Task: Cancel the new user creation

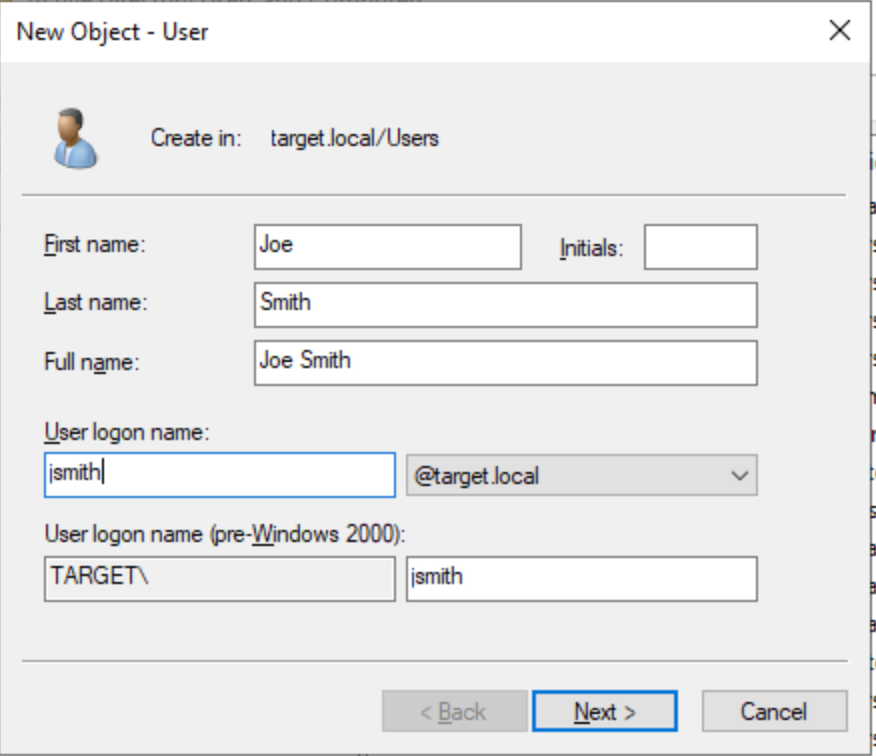Action: pyautogui.click(x=774, y=712)
